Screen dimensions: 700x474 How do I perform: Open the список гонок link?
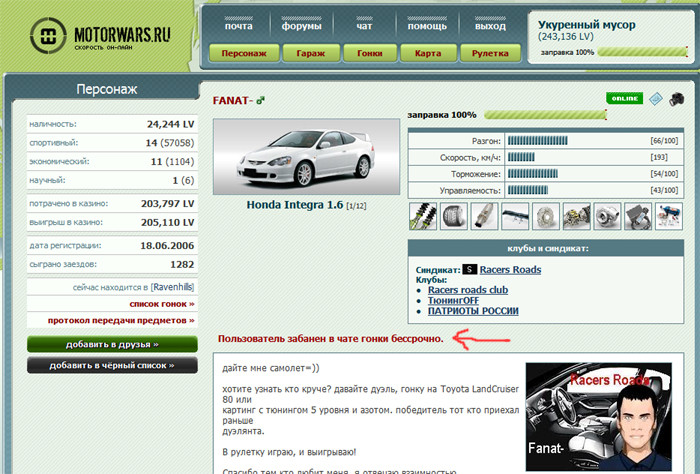[162, 304]
